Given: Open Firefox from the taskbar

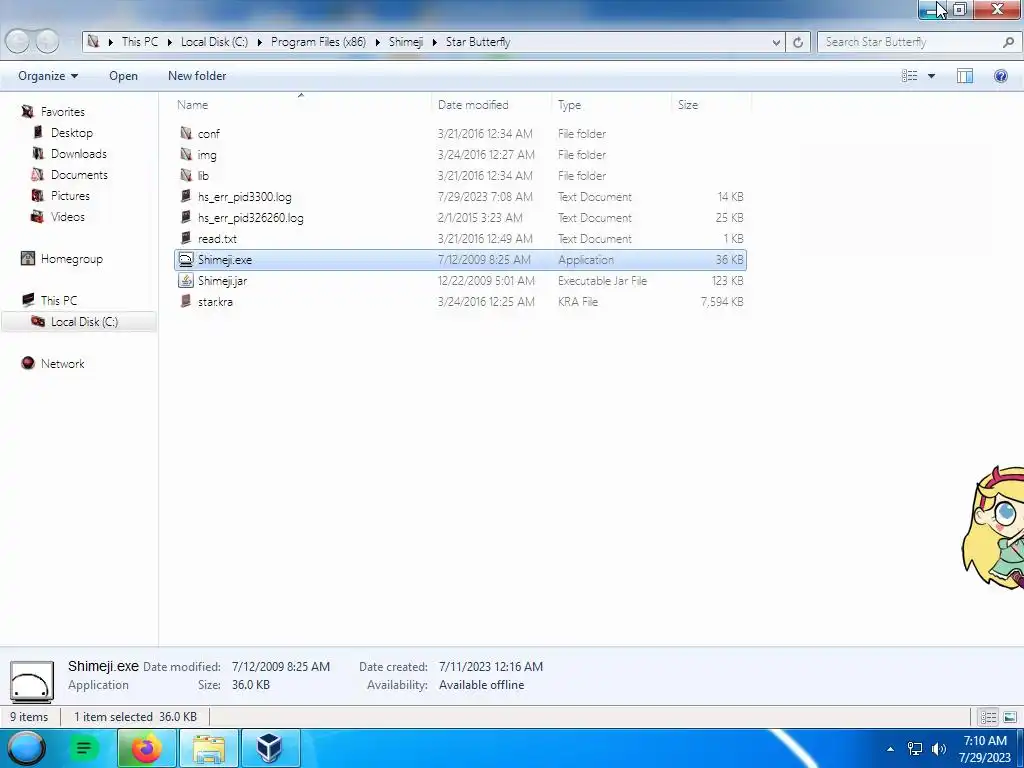Looking at the screenshot, I should 146,748.
